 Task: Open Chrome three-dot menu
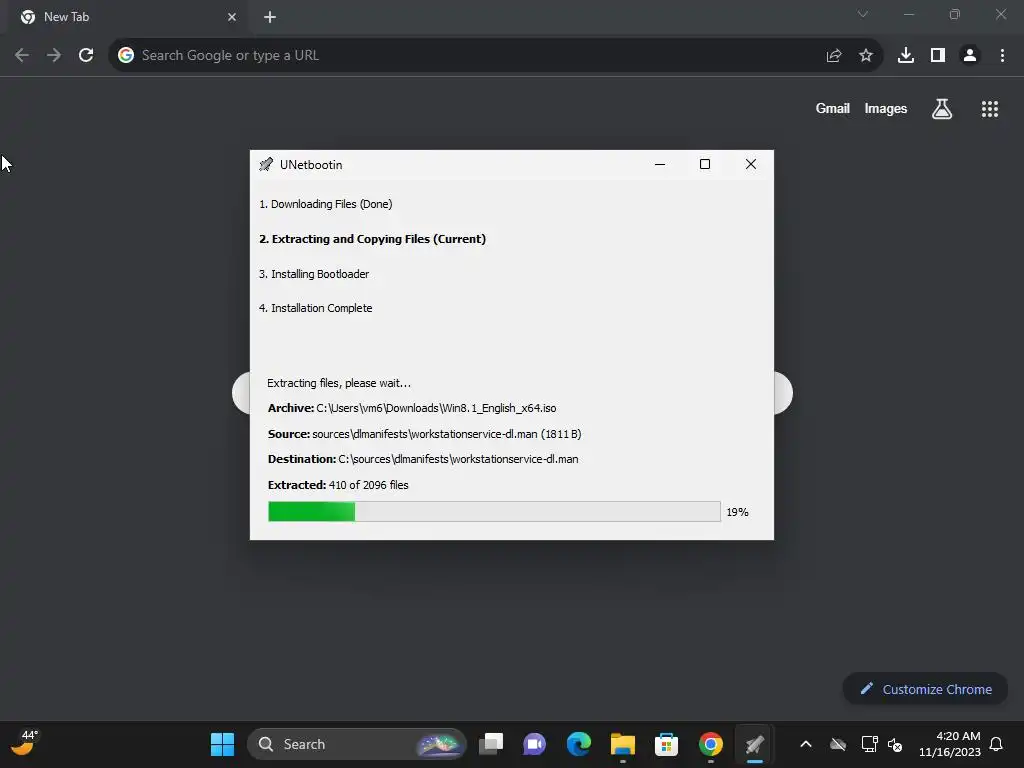coord(1002,56)
